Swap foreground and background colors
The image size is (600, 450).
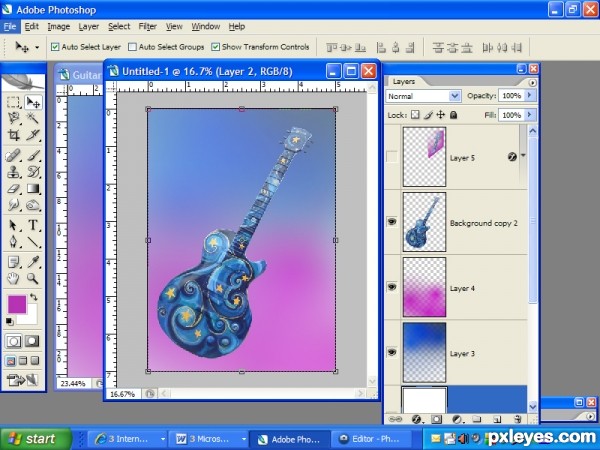34,297
